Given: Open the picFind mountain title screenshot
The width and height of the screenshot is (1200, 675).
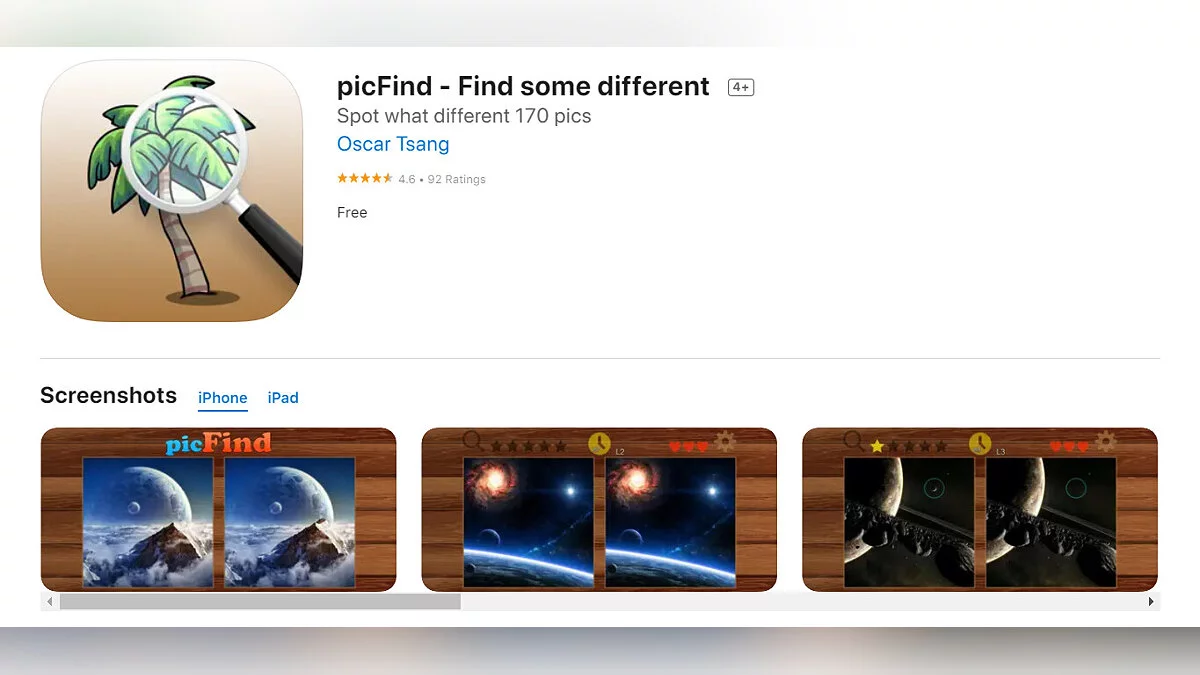Looking at the screenshot, I should (219, 509).
